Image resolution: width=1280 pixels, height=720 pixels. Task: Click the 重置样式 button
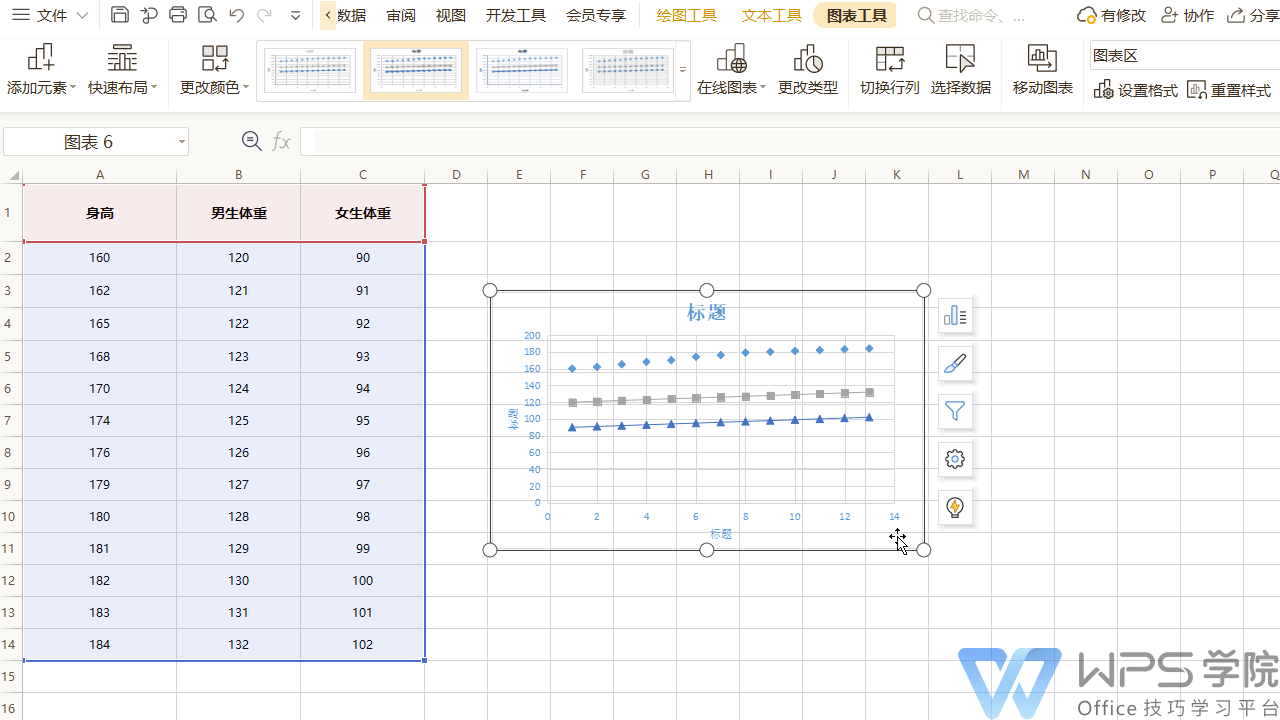[1229, 90]
